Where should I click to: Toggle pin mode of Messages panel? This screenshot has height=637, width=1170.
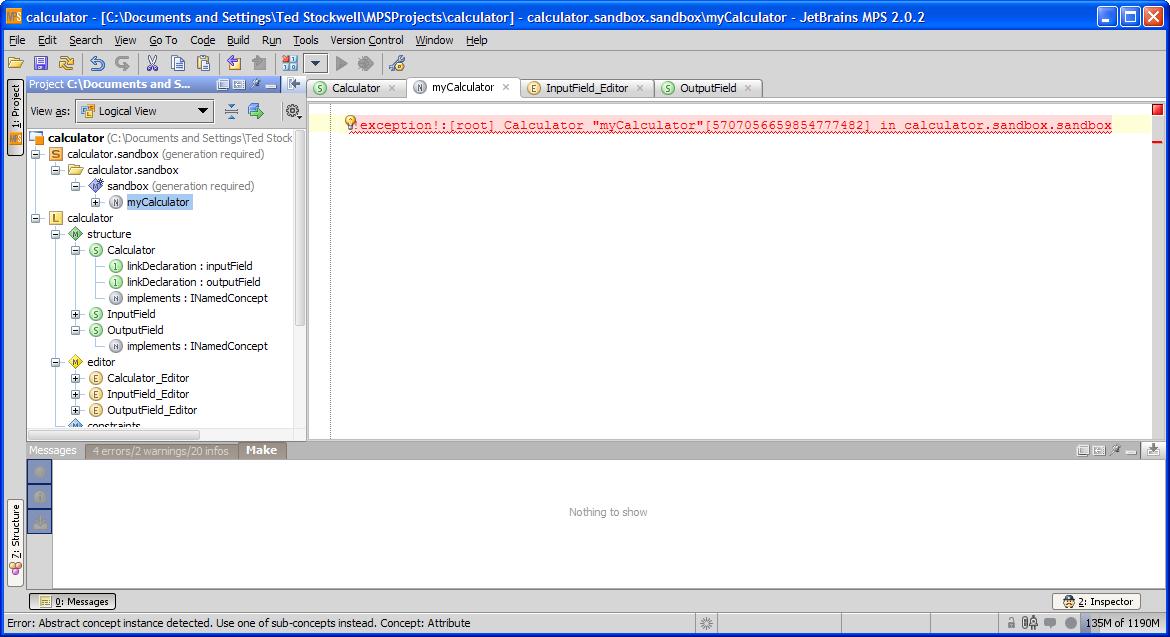tap(1115, 450)
